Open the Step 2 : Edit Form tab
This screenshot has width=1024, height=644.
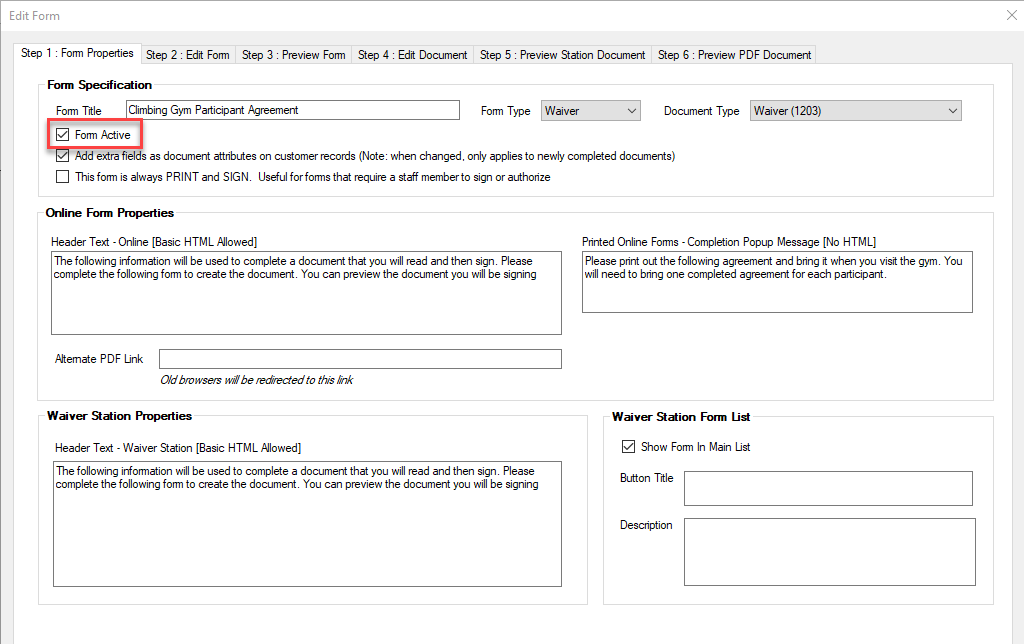click(188, 55)
